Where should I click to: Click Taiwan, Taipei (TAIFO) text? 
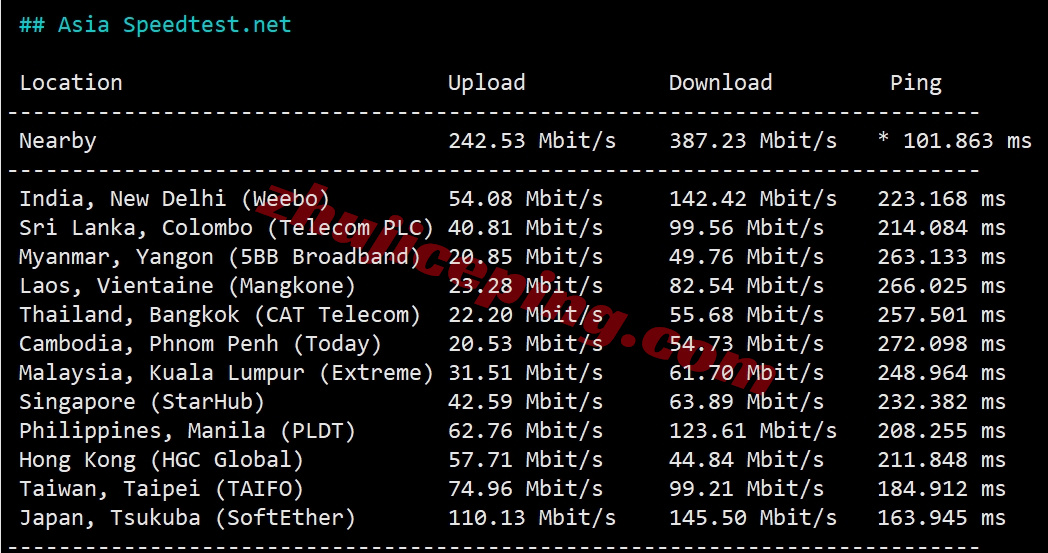tap(161, 489)
